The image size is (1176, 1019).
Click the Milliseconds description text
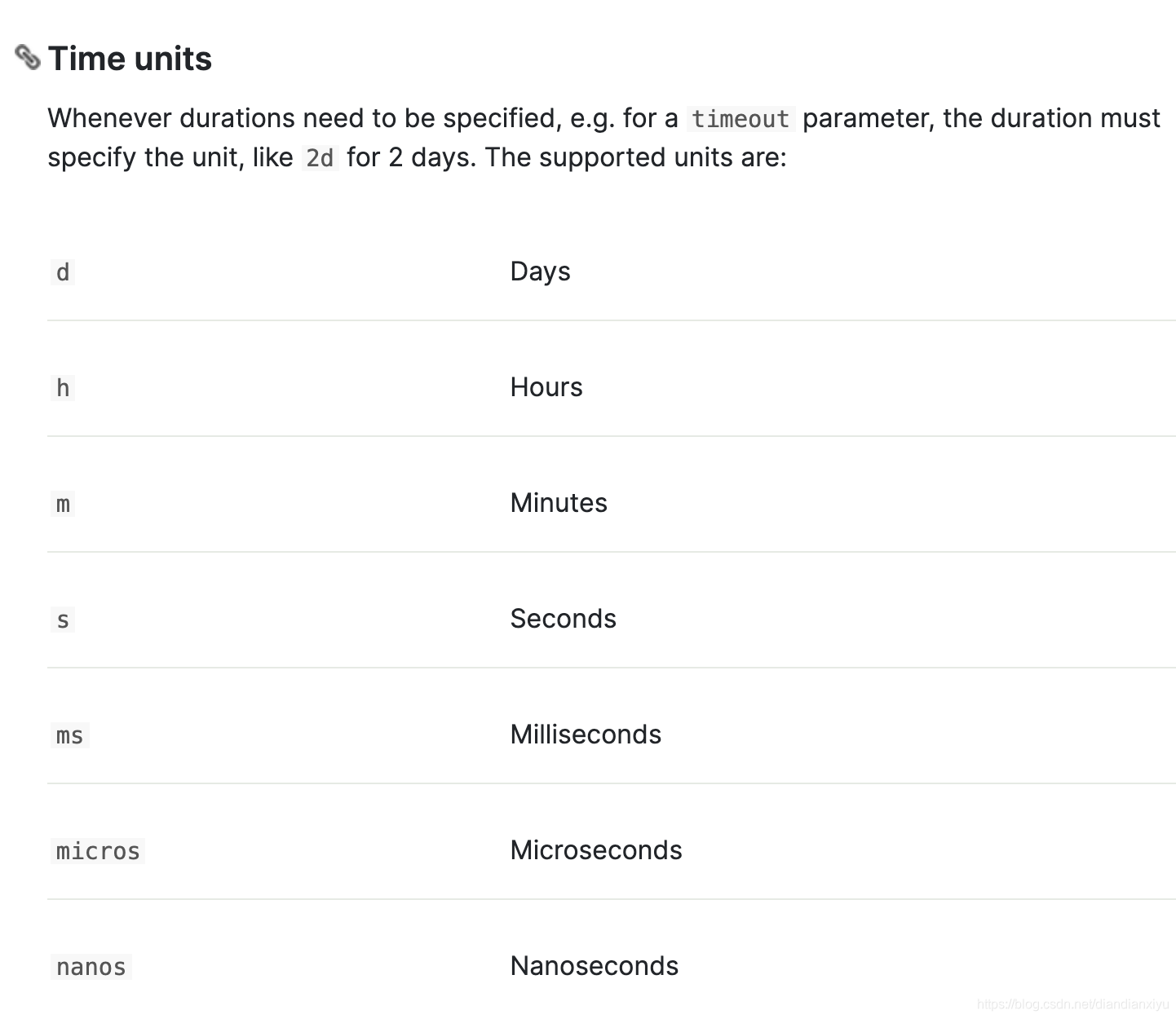click(586, 734)
